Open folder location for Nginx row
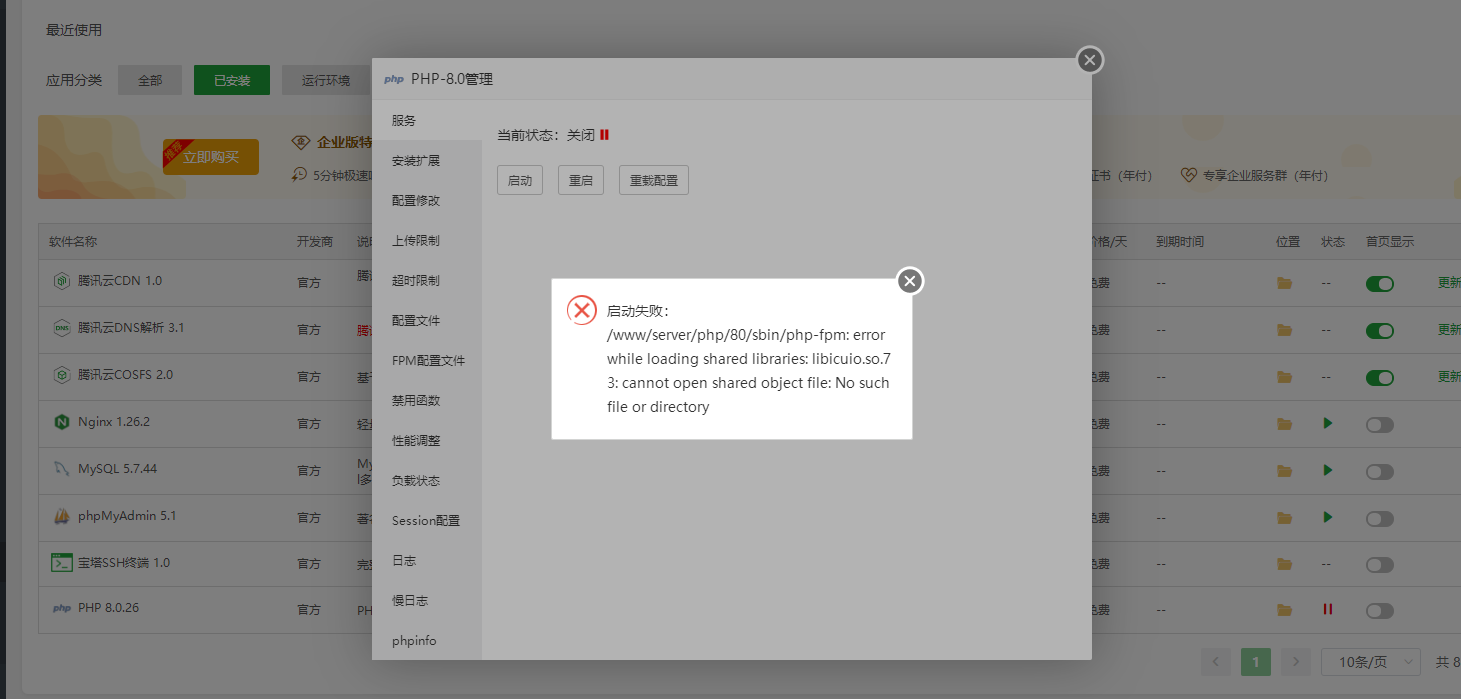This screenshot has width=1461, height=699. coord(1284,424)
